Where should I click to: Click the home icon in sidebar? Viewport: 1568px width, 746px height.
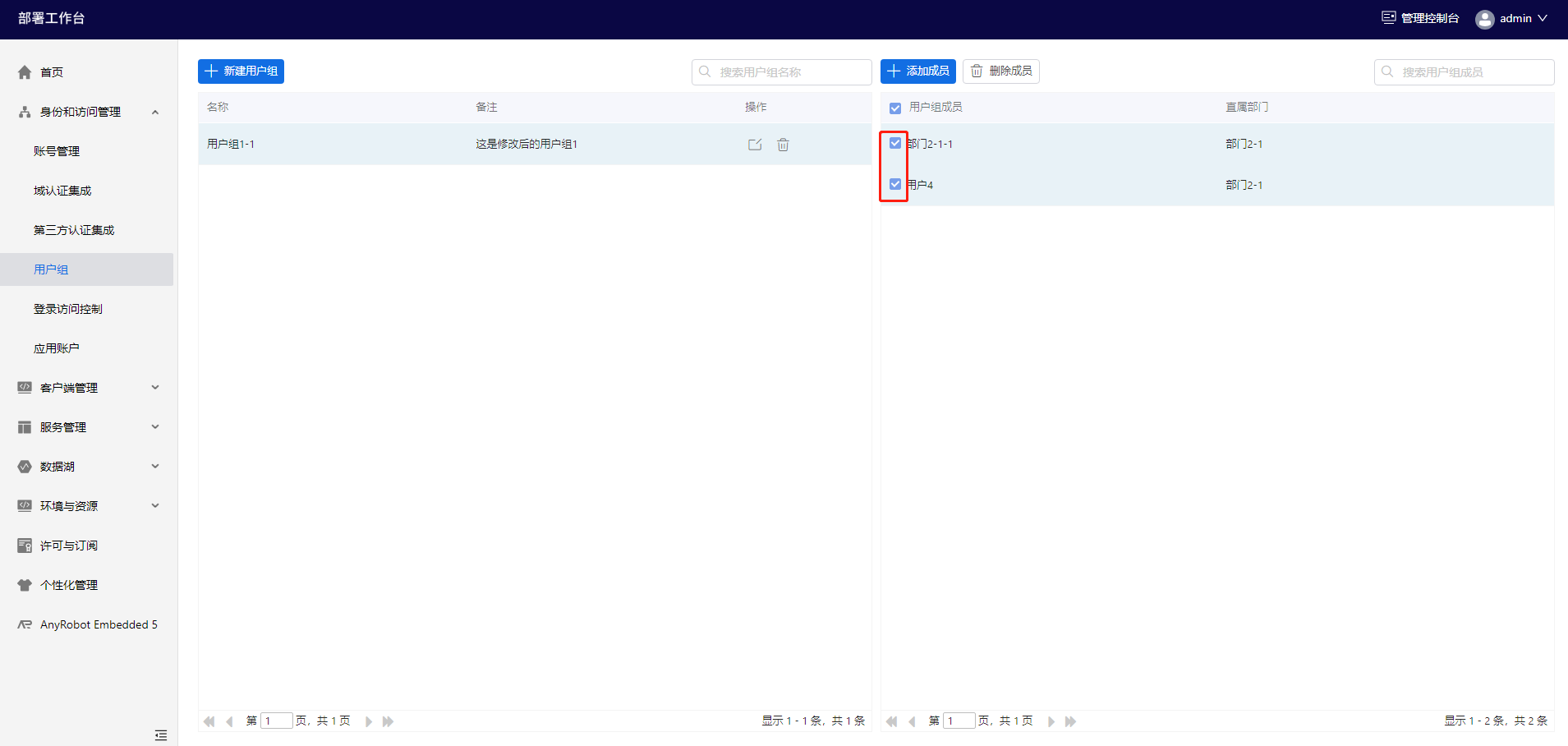click(x=25, y=72)
